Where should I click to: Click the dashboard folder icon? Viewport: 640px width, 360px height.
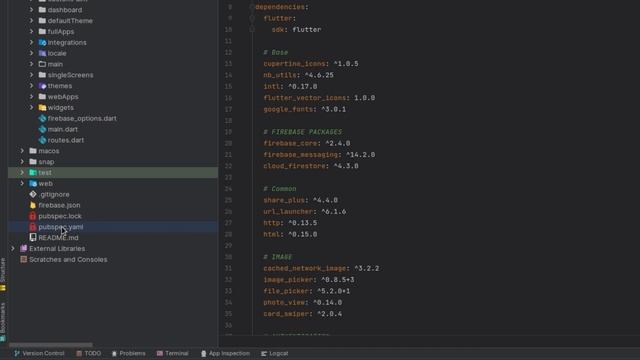click(42, 9)
